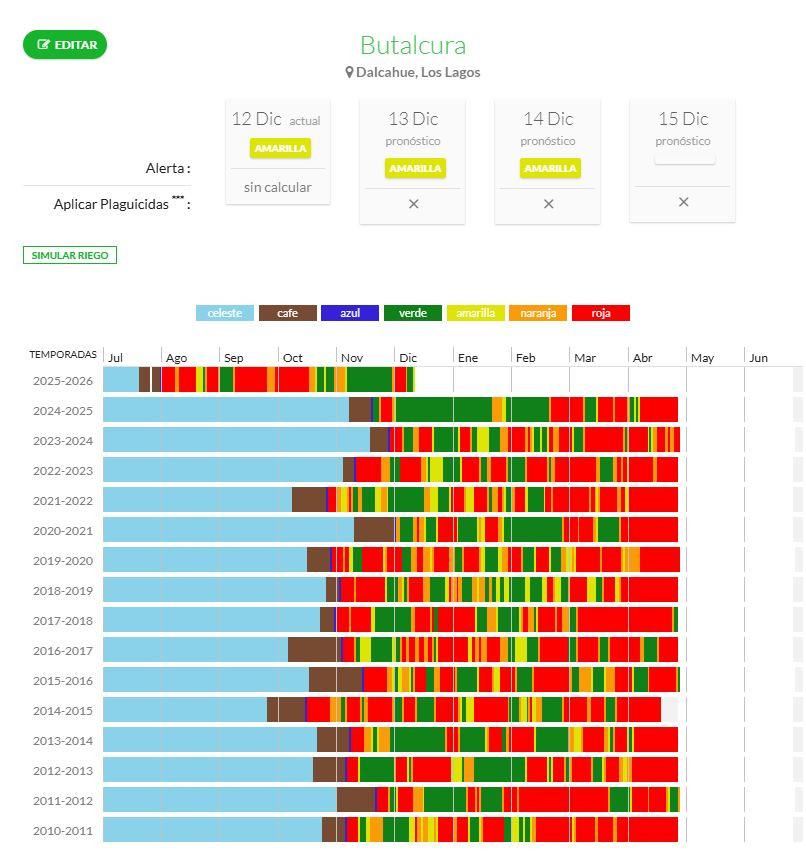
Task: Click the green EDITAR button
Action: [x=65, y=45]
